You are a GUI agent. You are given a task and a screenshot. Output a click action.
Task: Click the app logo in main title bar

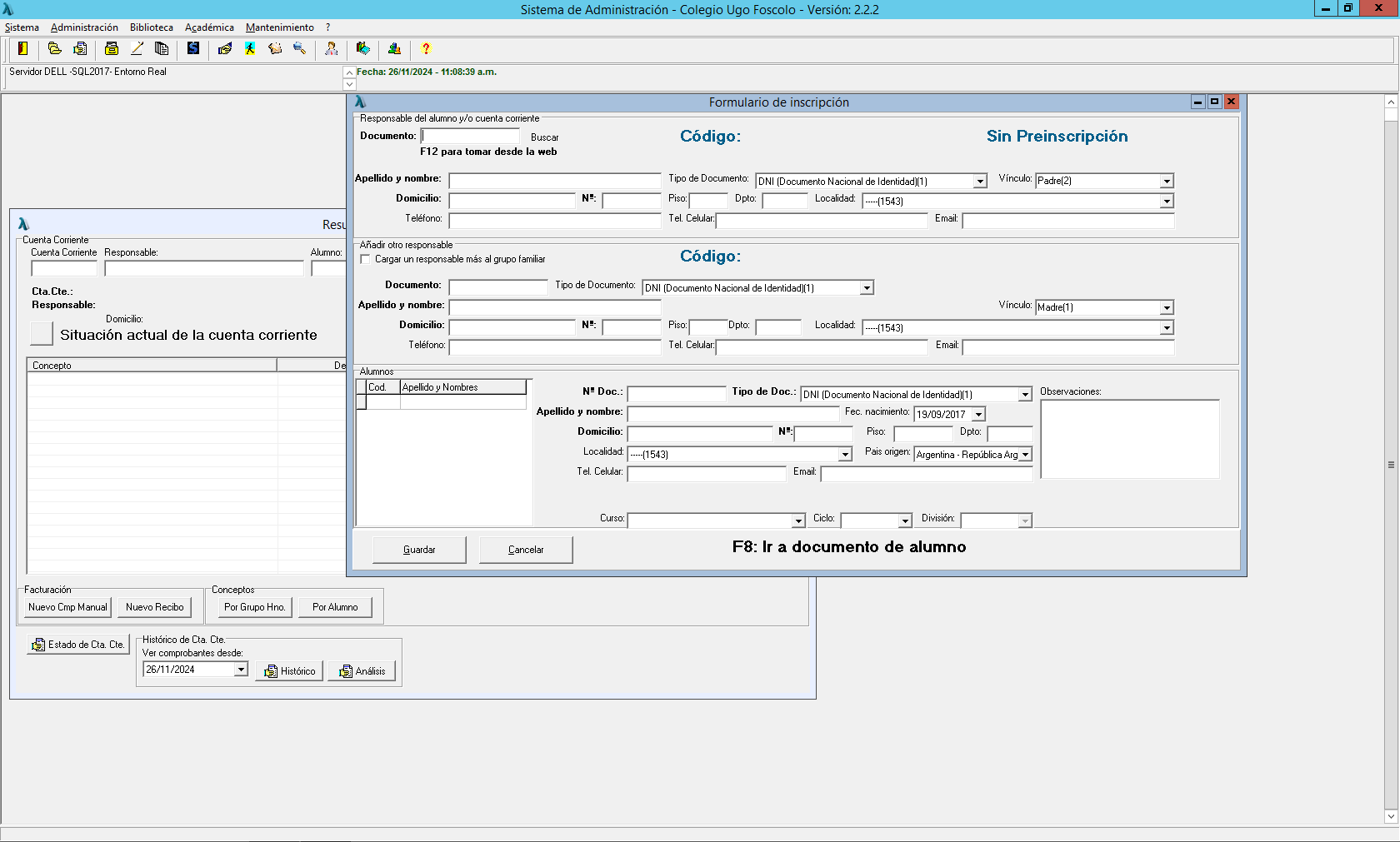(8, 9)
